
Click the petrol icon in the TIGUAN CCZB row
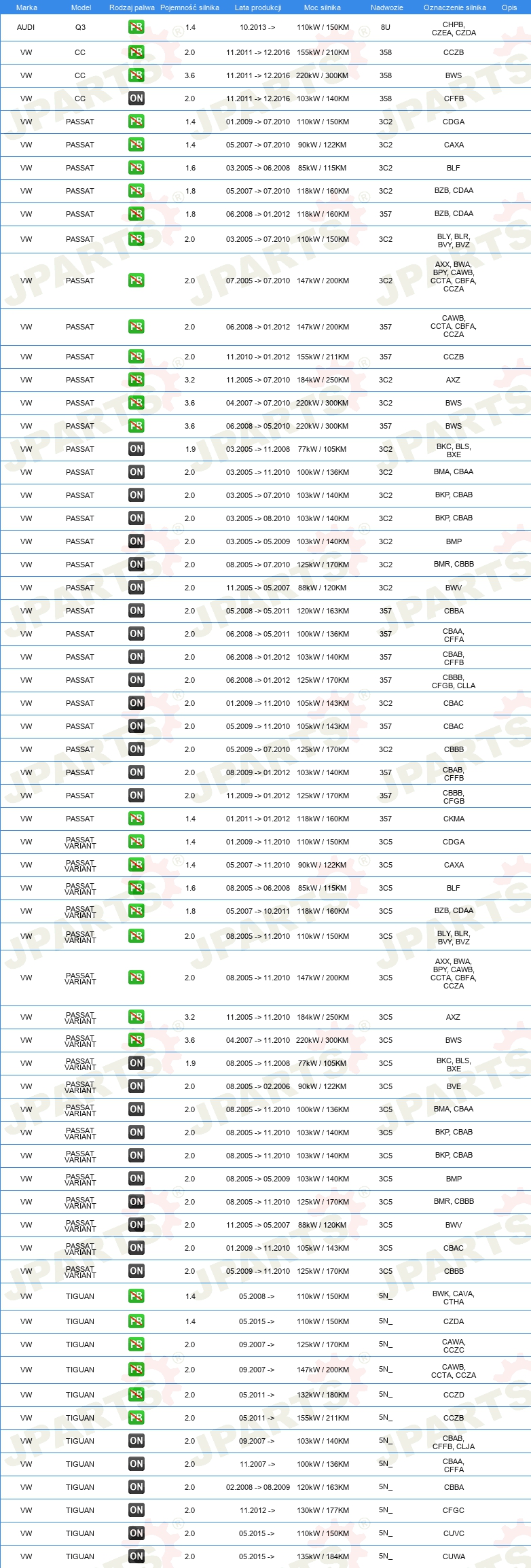[x=136, y=1418]
